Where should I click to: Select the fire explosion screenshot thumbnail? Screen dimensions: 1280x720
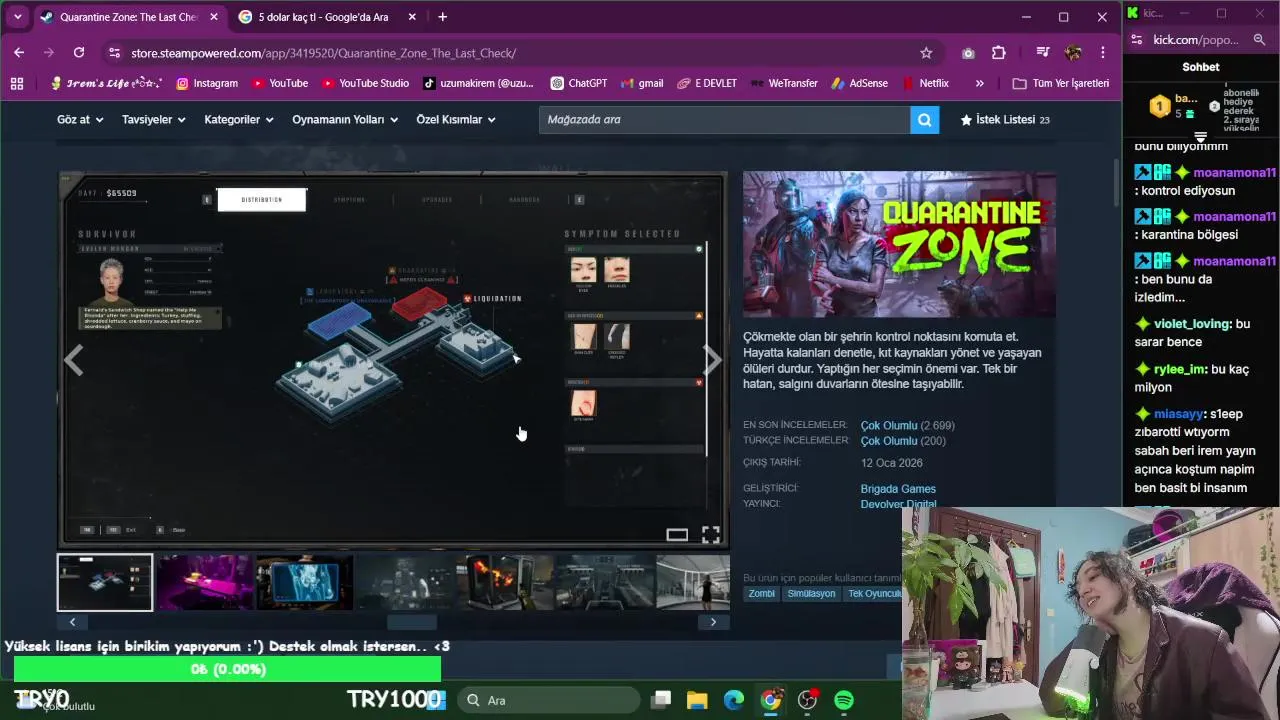(505, 582)
